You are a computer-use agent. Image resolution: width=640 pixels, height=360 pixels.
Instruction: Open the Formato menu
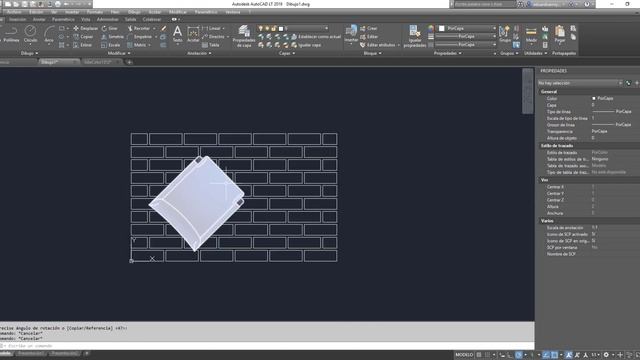click(95, 12)
